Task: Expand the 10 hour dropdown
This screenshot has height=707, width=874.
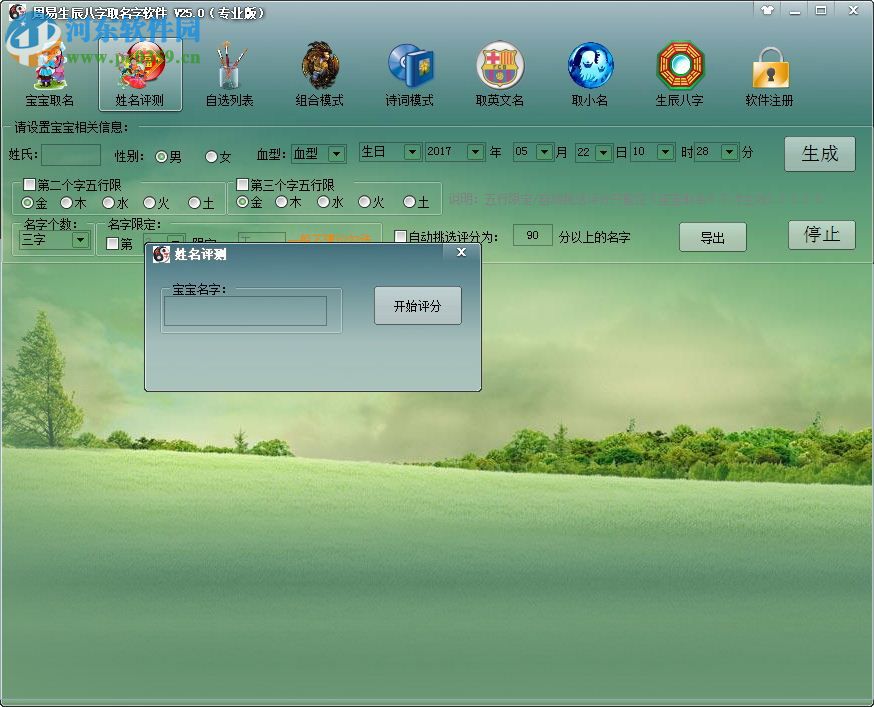Action: pyautogui.click(x=665, y=152)
